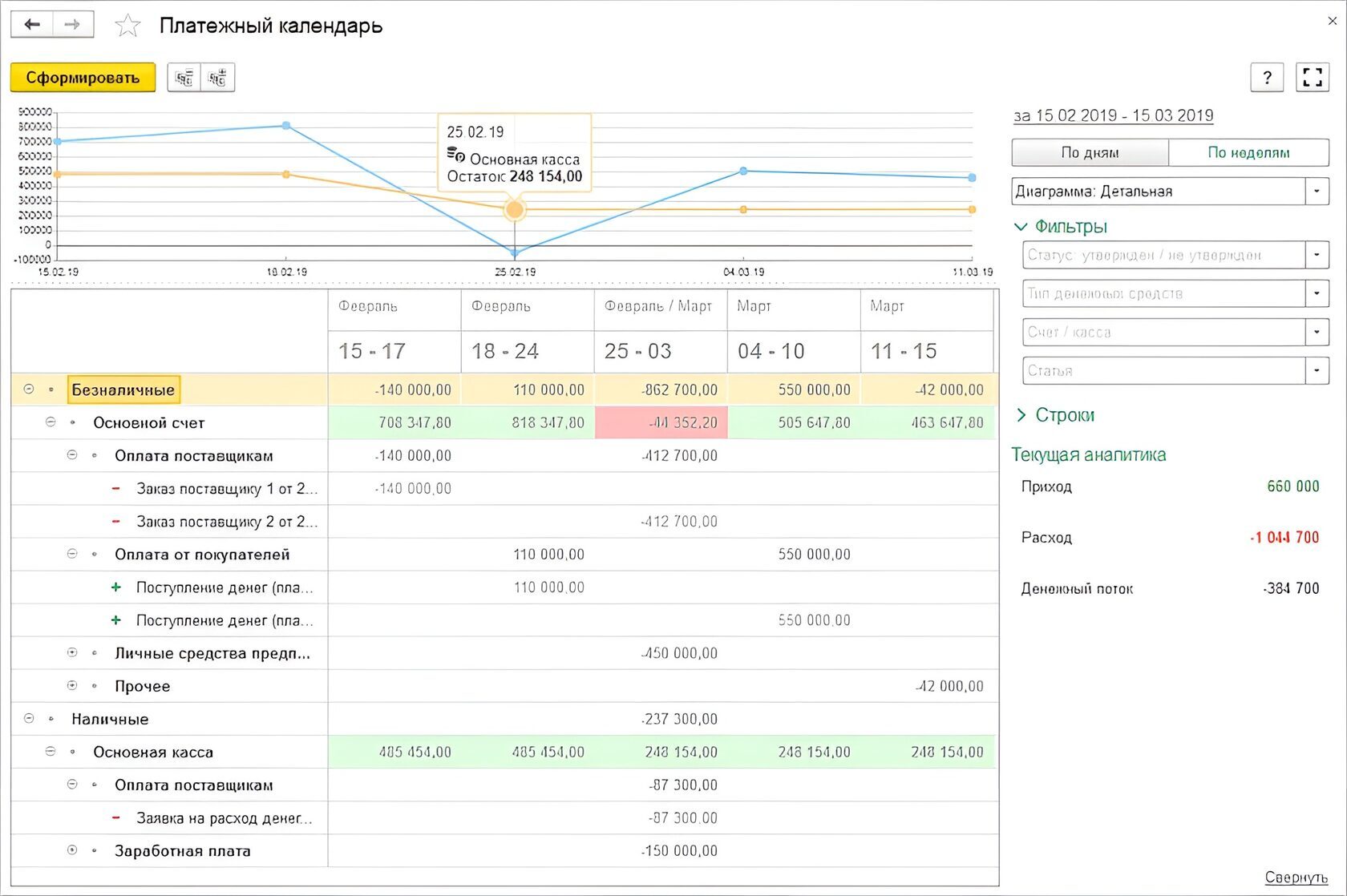1347x896 pixels.
Task: Click the expand all groups toolbar icon
Action: (x=217, y=78)
